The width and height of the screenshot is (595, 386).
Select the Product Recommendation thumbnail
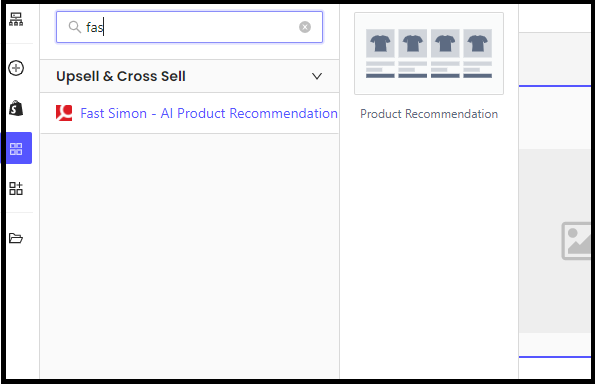[x=429, y=54]
